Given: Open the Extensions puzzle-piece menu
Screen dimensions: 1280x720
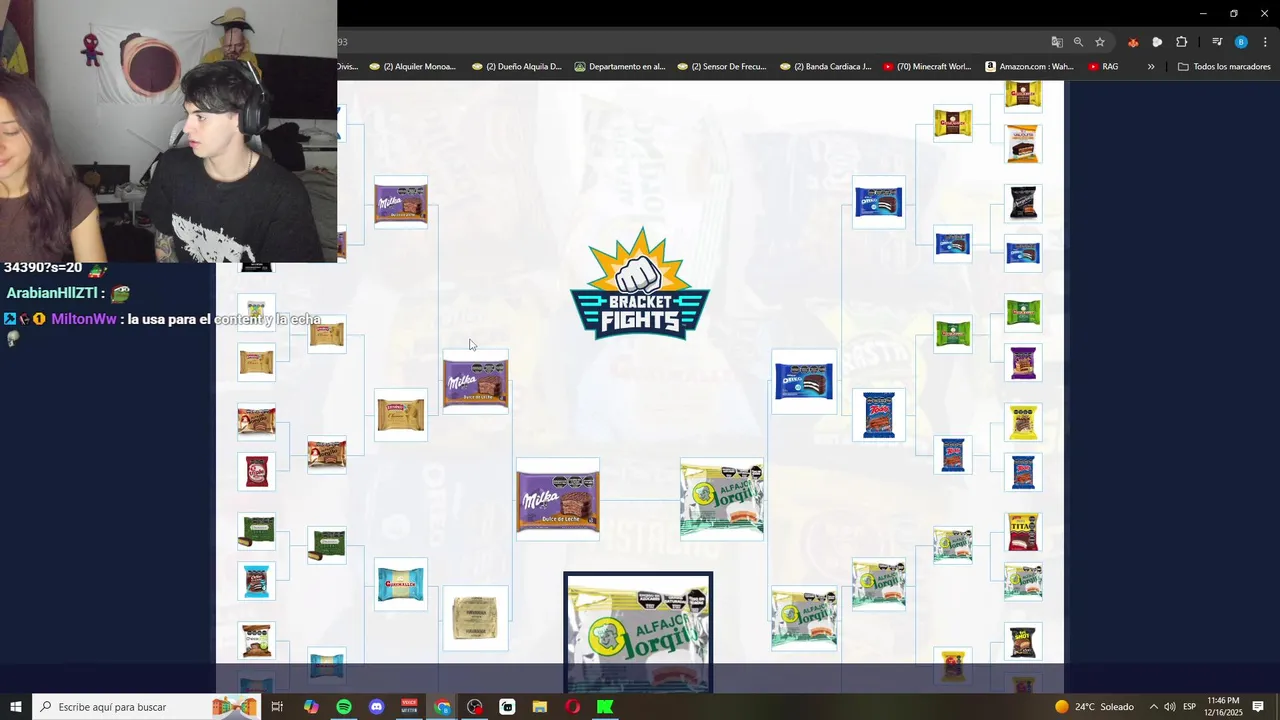Looking at the screenshot, I should (x=1182, y=42).
